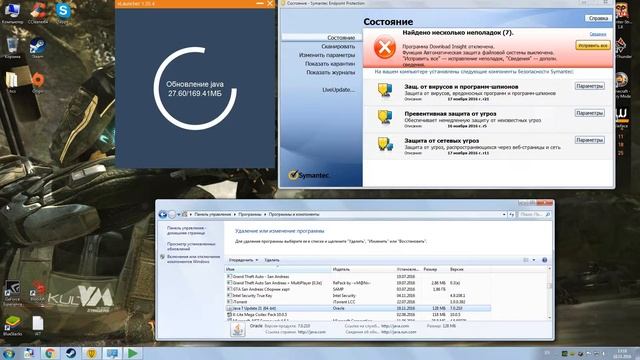
Task: Open the view-mode dropdown in Programs toolbar
Action: [x=534, y=260]
